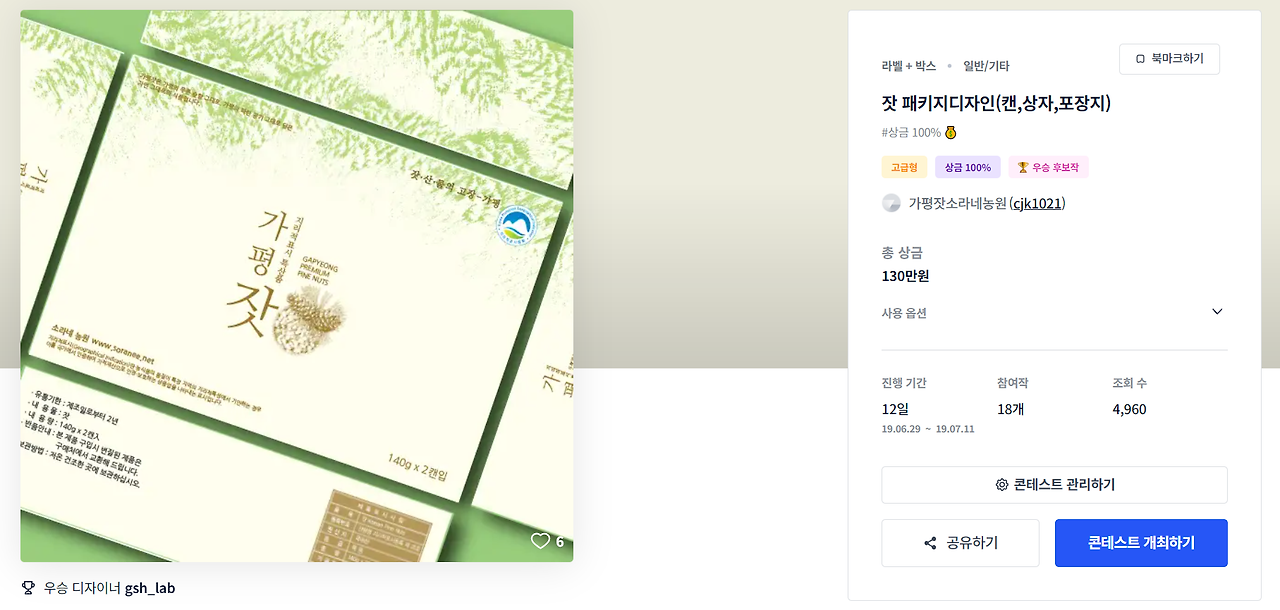Screen dimensions: 1280x610
Task: Toggle the 북마크하기 bookmark button
Action: click(x=1169, y=59)
